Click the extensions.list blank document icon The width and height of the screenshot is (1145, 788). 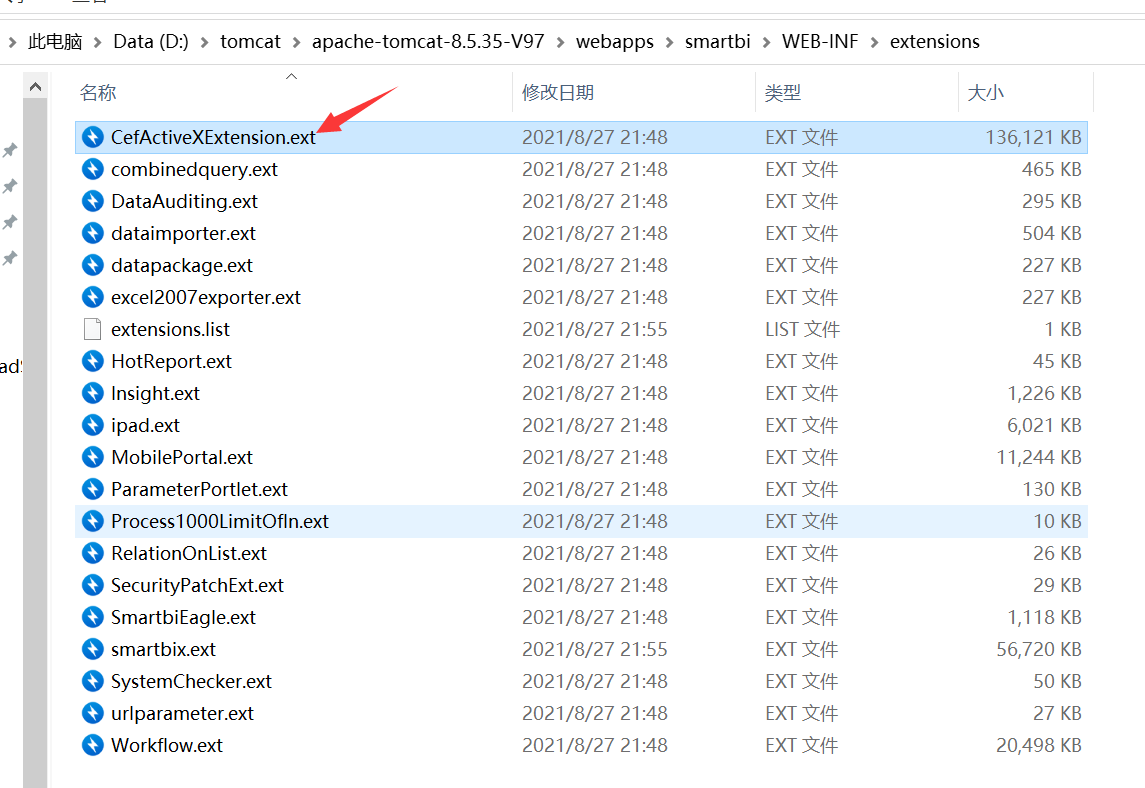93,329
